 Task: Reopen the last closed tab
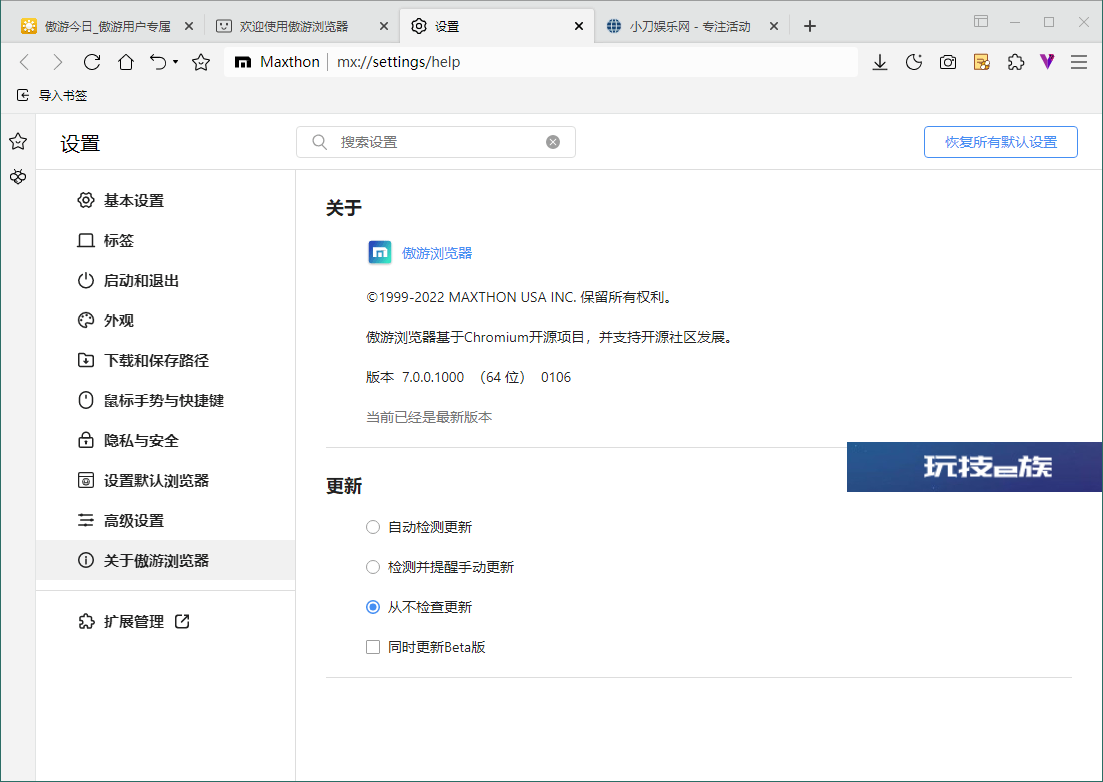tap(158, 63)
